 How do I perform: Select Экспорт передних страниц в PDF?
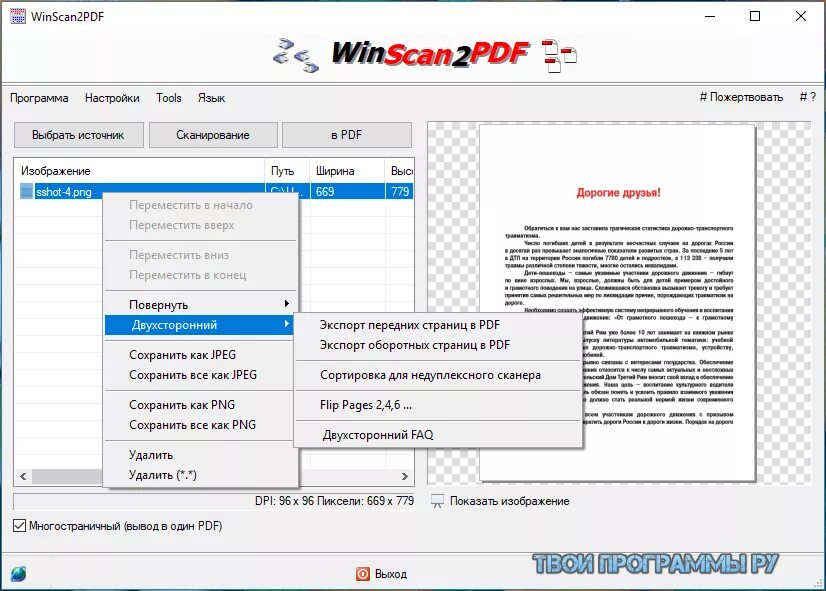(x=438, y=324)
